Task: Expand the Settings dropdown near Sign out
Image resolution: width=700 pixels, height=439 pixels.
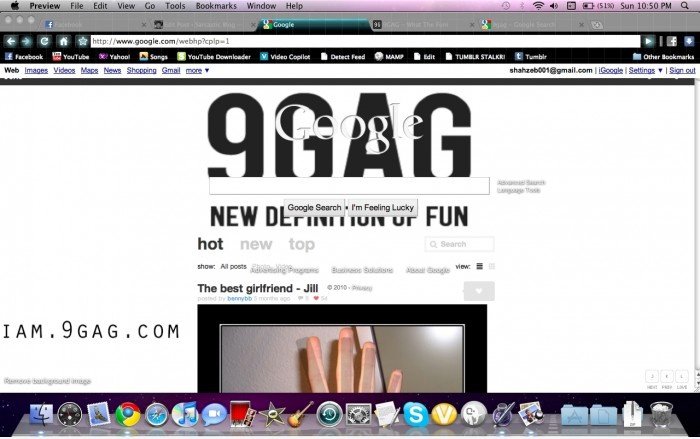Action: 646,71
